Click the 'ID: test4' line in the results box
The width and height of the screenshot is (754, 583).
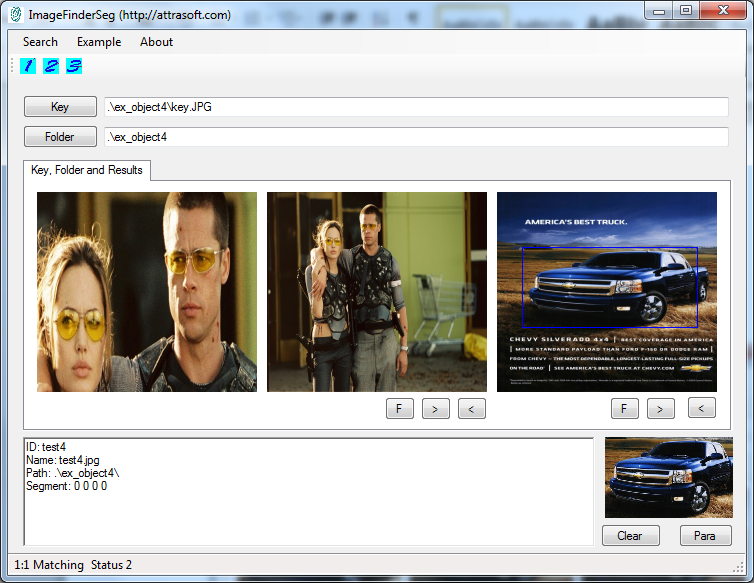[x=46, y=447]
